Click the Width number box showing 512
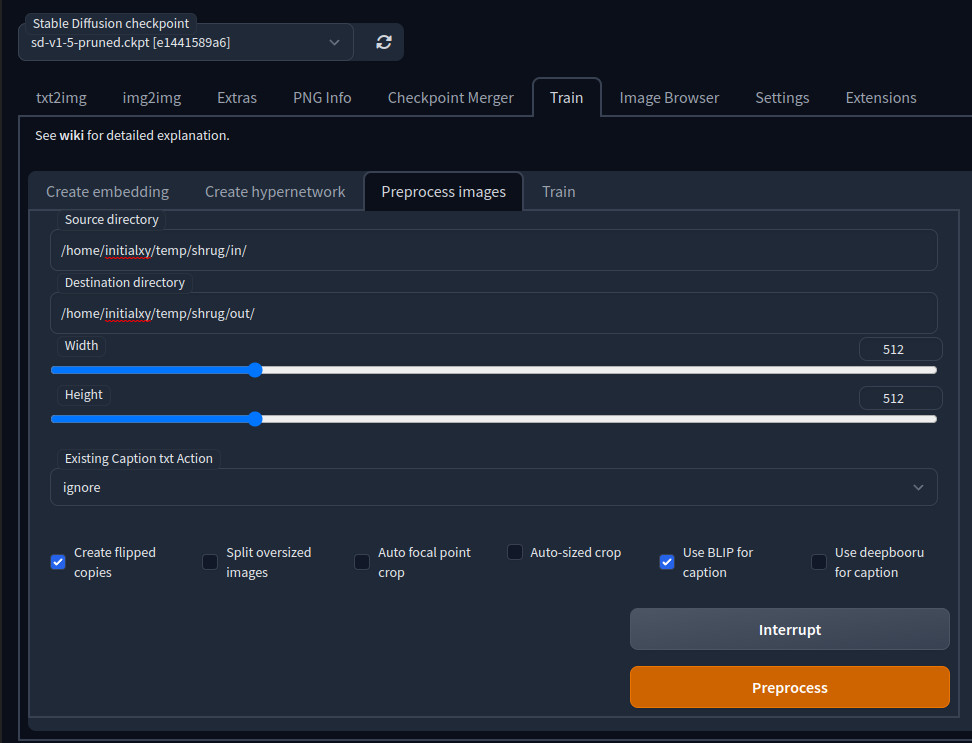Viewport: 972px width, 743px height. tap(900, 350)
